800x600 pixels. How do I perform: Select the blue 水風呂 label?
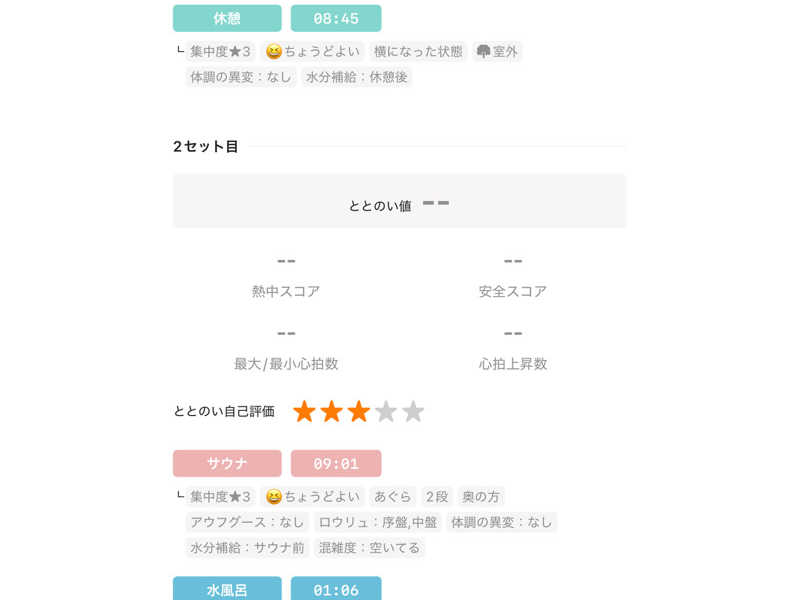(x=227, y=589)
